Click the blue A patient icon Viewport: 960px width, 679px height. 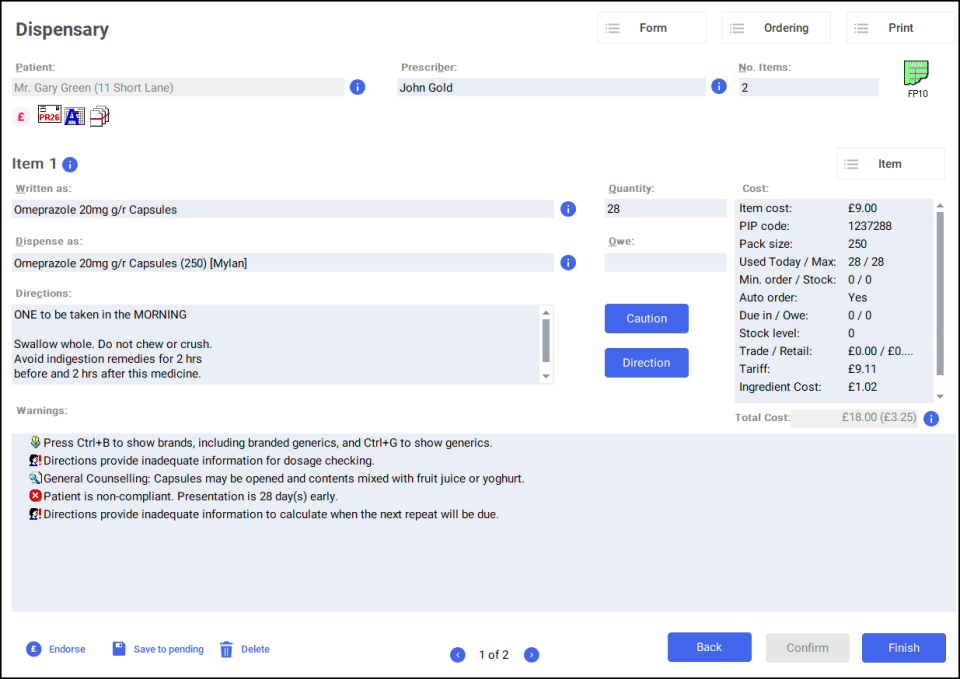point(75,116)
